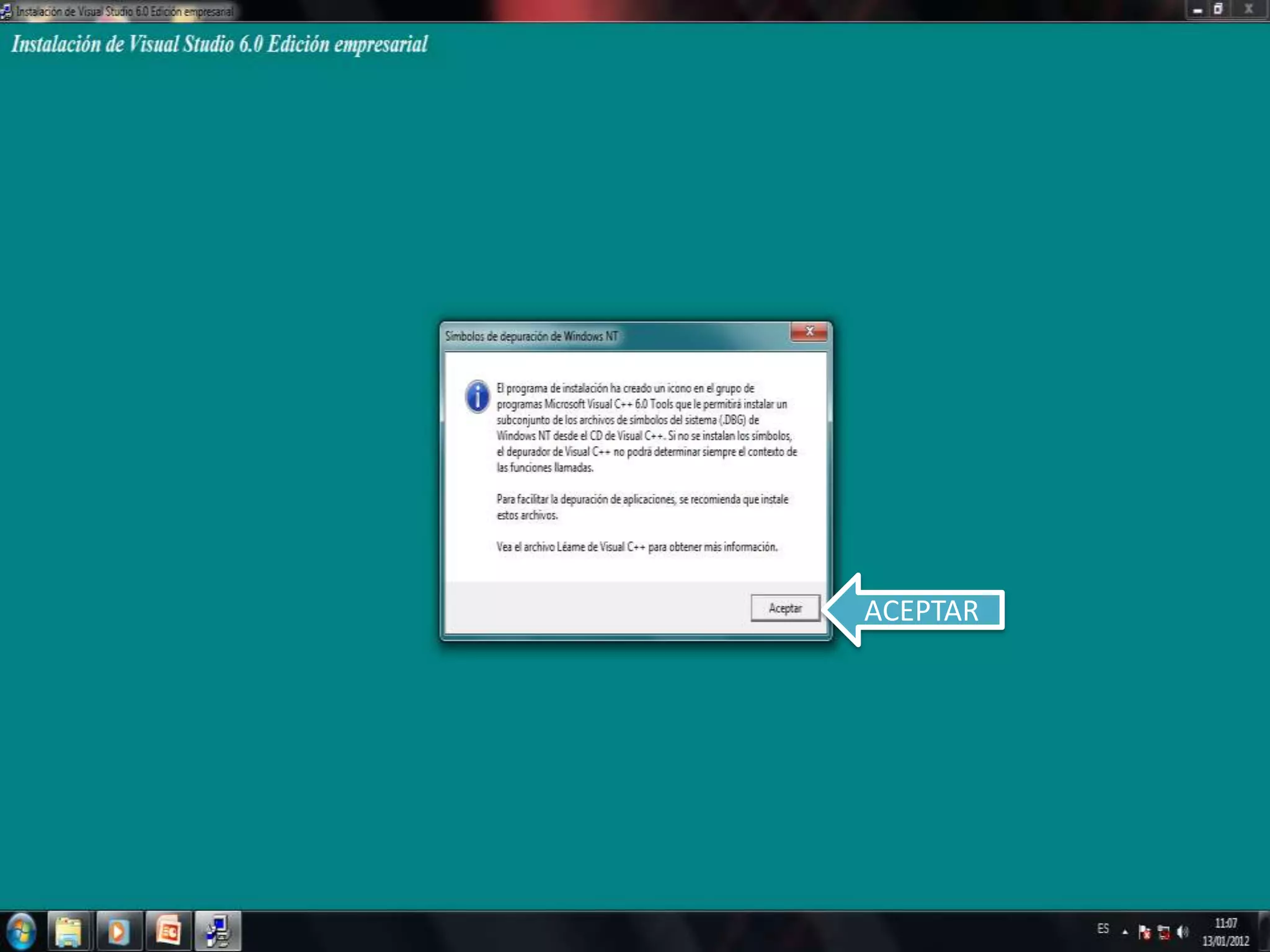Click the installer window title bar icon
This screenshot has height=952, width=1270.
pyautogui.click(x=6, y=11)
